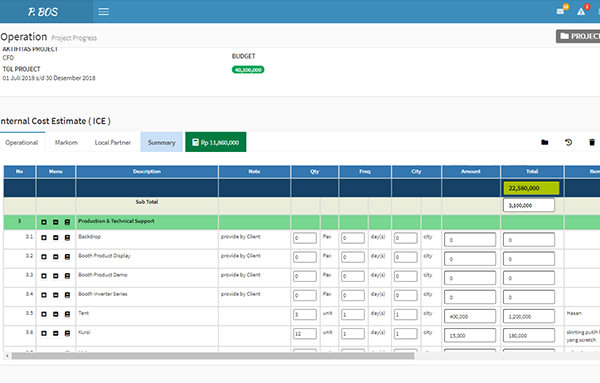This screenshot has height=383, width=600.
Task: Click the Amount field in Booth Product Display row
Action: [x=470, y=259]
